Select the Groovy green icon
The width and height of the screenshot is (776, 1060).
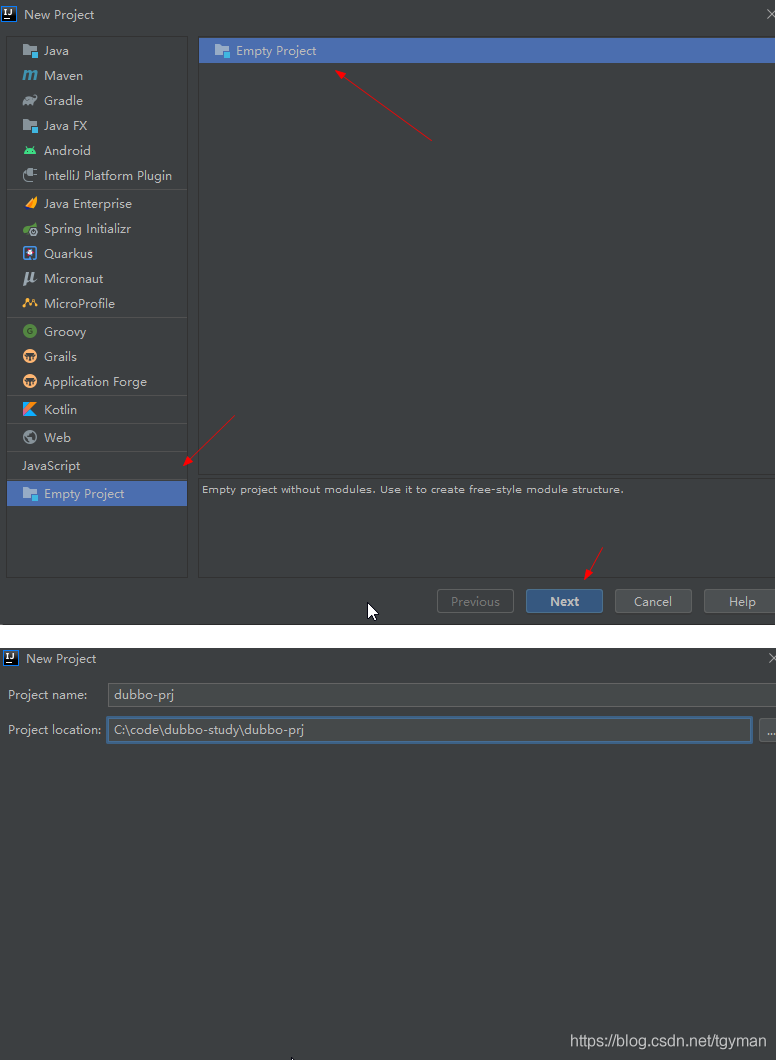(x=30, y=331)
